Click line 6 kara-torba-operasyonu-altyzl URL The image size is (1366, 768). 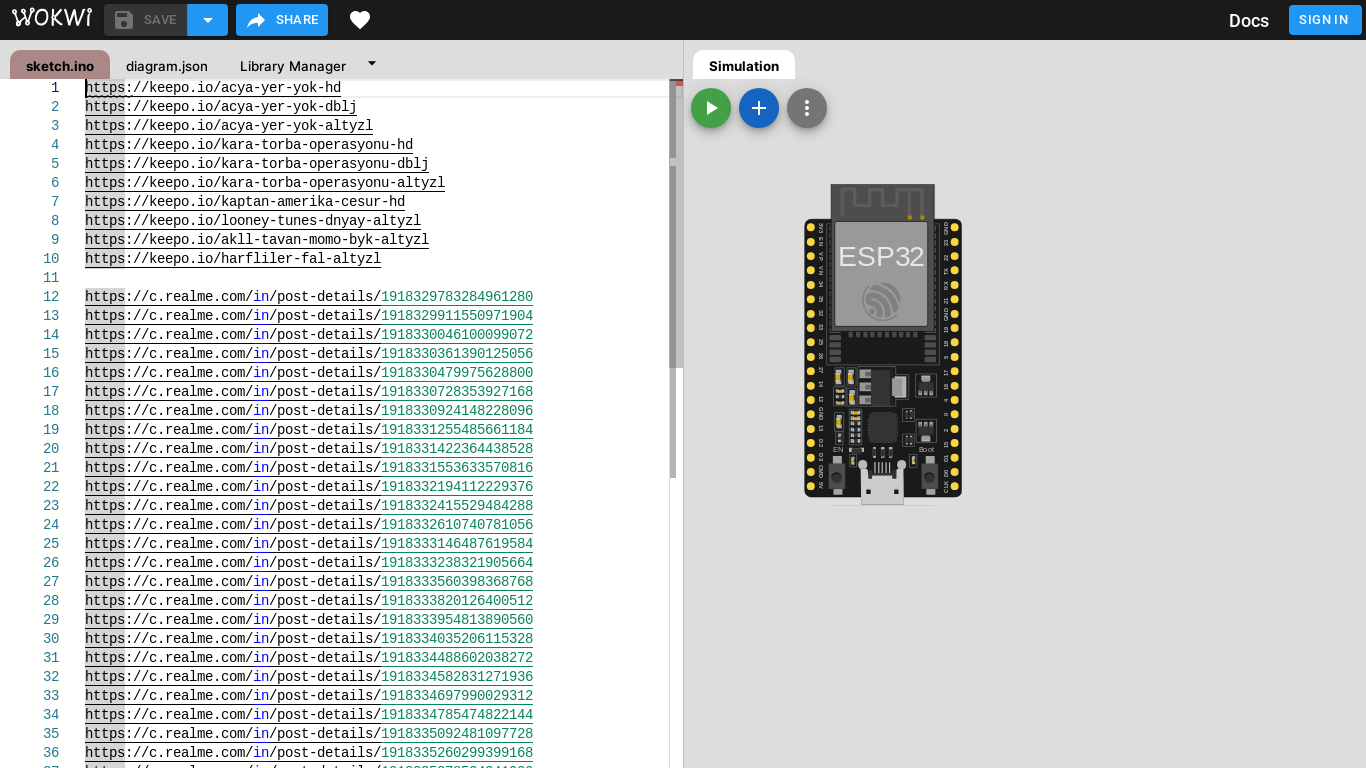point(265,183)
